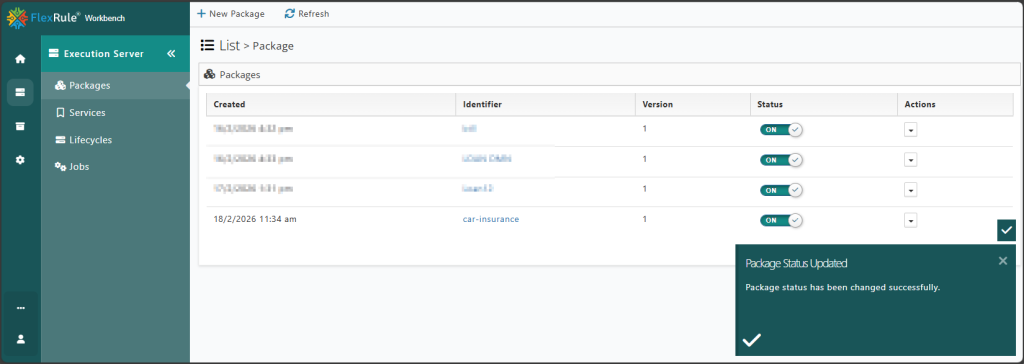The image size is (1024, 364).
Task: Open the user profile icon
Action: [20, 339]
